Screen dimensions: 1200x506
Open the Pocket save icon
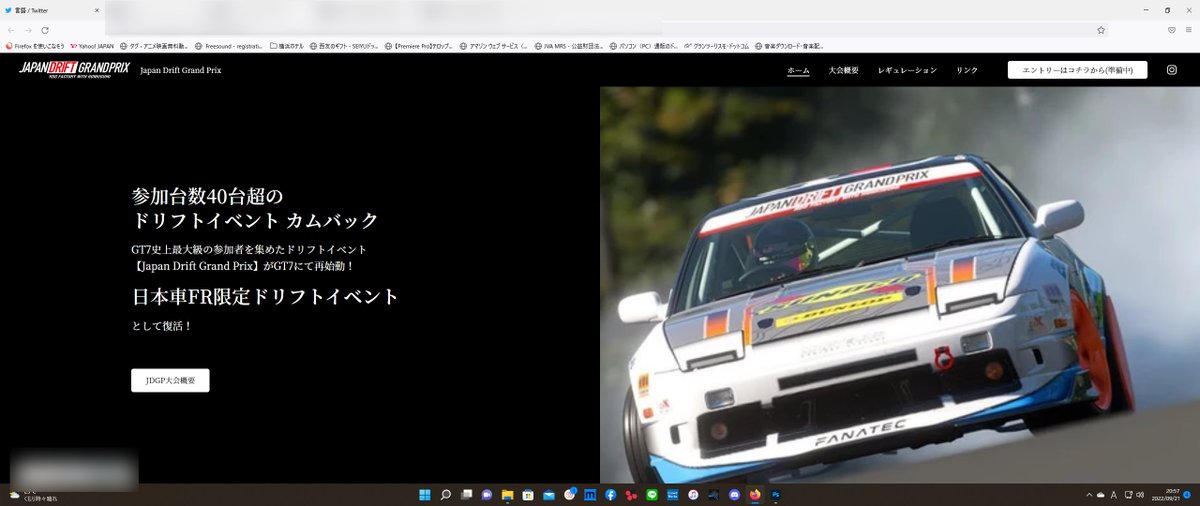click(1172, 30)
